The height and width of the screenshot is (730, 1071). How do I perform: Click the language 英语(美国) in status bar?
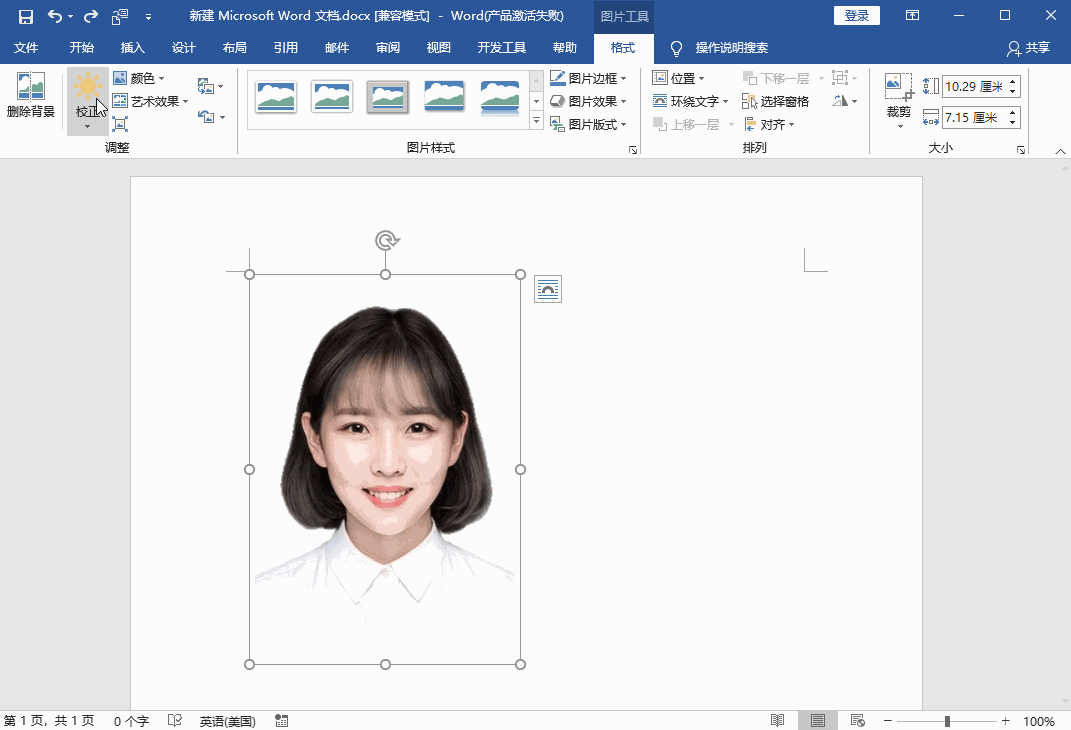[227, 721]
